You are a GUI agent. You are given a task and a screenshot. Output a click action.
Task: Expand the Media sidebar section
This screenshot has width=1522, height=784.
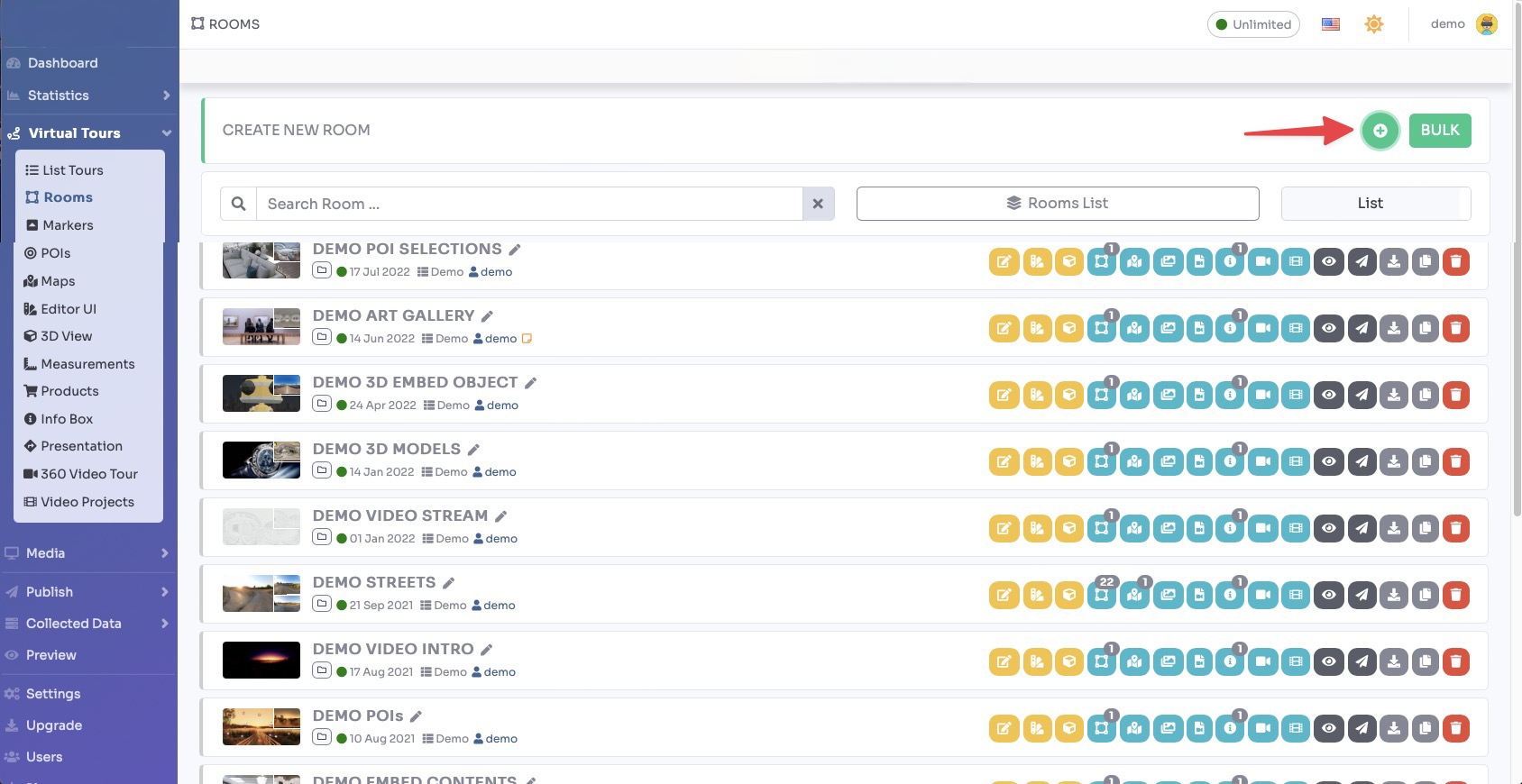(87, 553)
